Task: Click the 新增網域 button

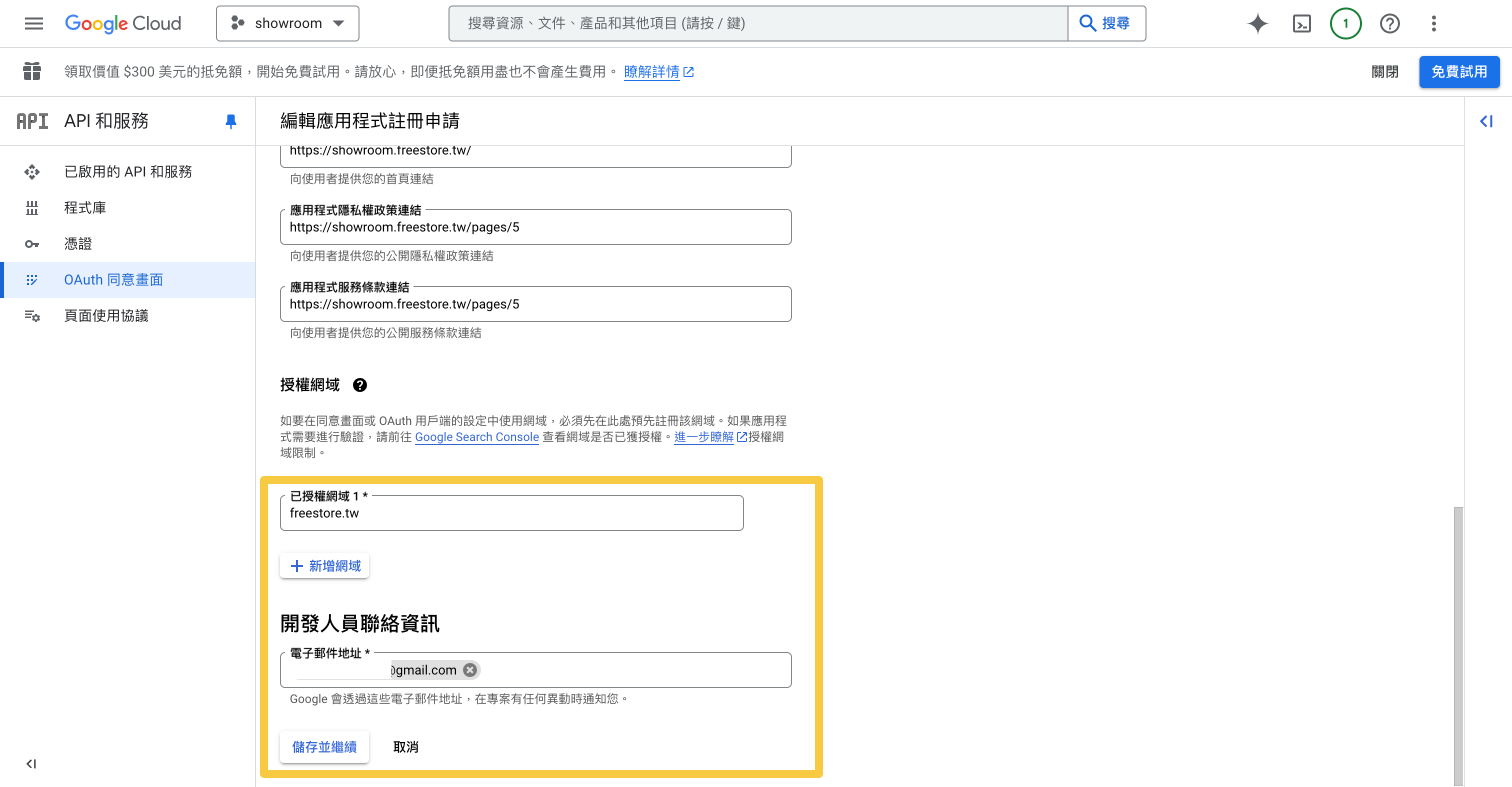Action: [324, 565]
